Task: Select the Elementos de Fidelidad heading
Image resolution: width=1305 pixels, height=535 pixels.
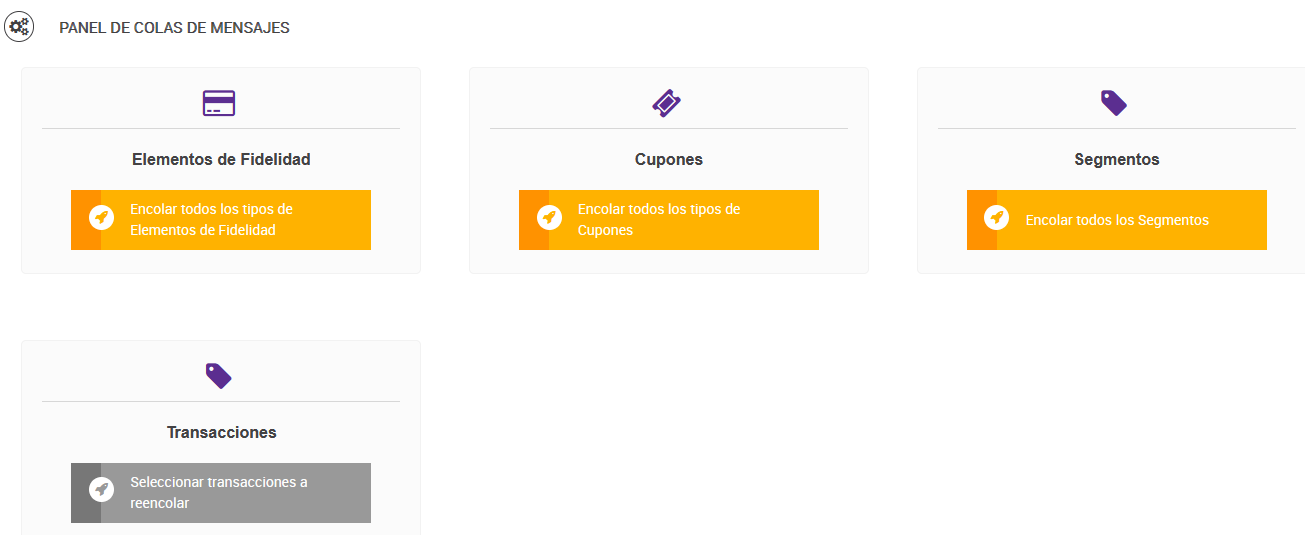Action: (221, 159)
